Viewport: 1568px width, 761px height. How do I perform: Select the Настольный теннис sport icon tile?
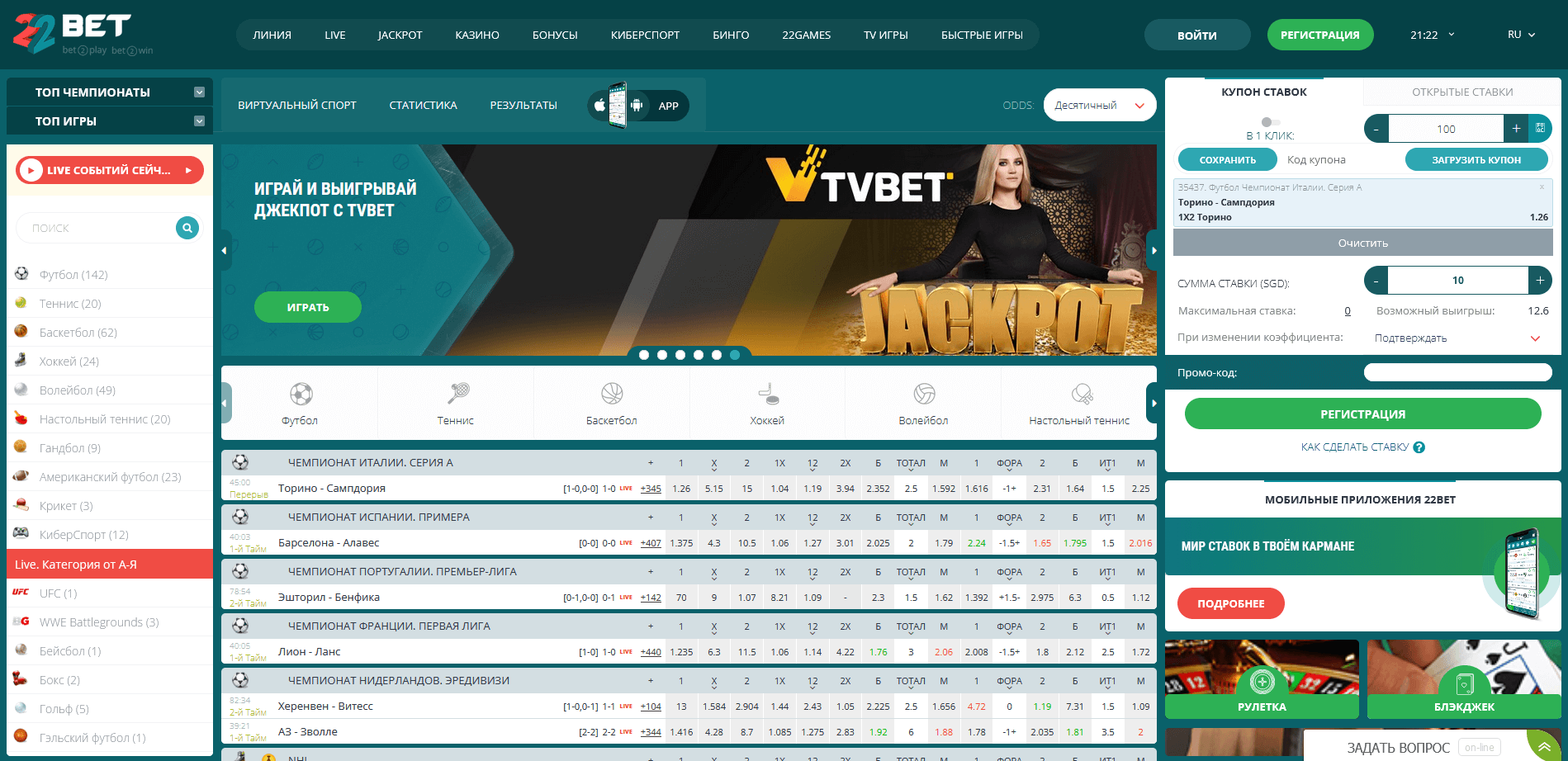pyautogui.click(x=1079, y=403)
